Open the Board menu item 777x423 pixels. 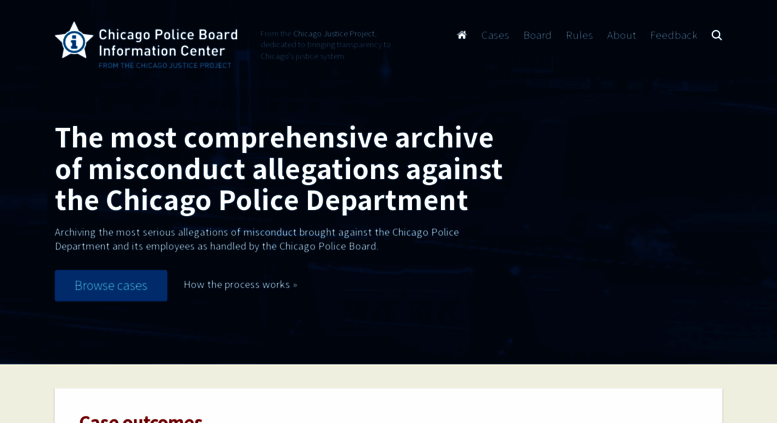pyautogui.click(x=537, y=35)
